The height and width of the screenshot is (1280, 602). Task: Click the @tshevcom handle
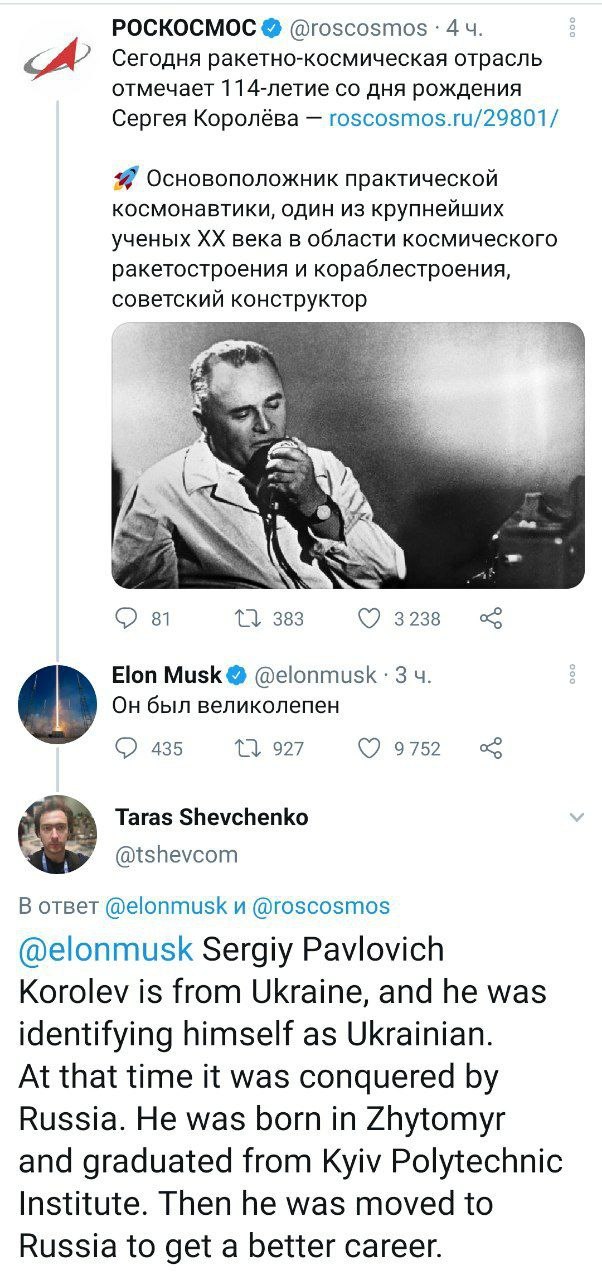click(x=177, y=855)
